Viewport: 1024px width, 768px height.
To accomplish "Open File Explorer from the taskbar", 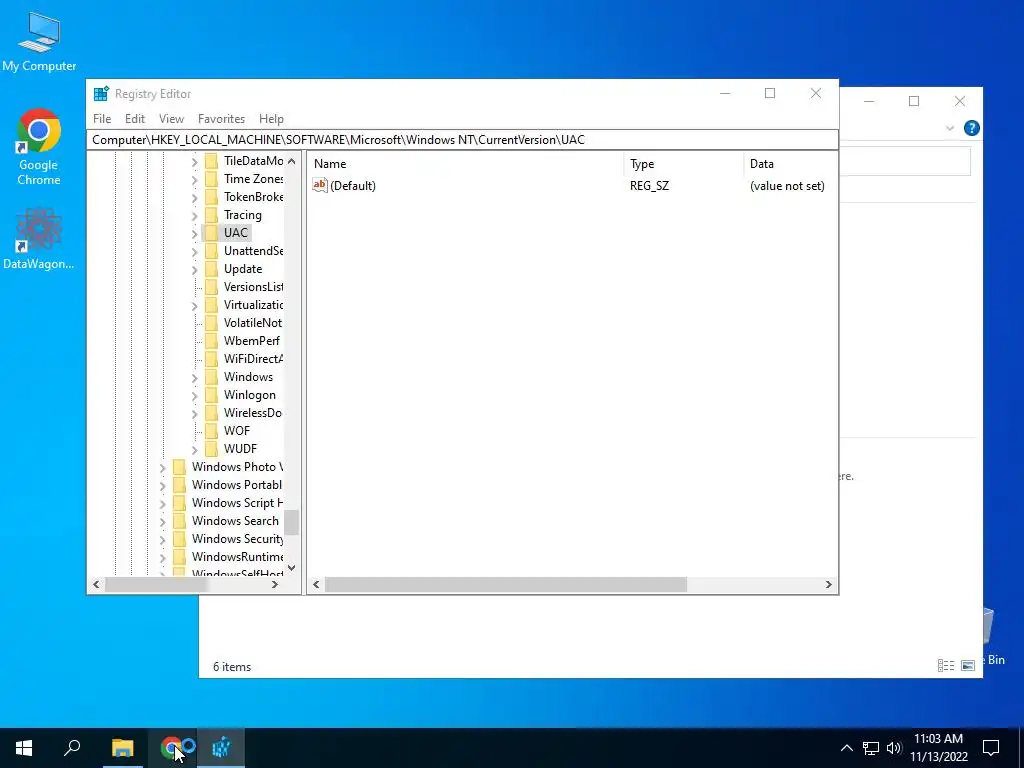I will [x=122, y=748].
